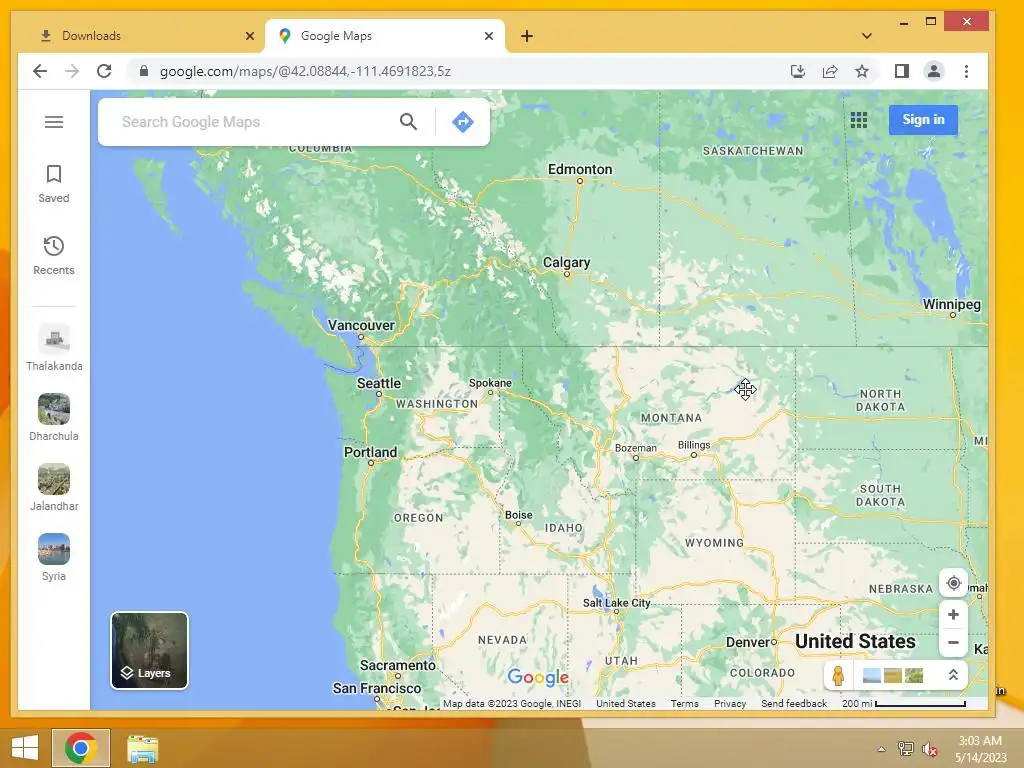Click the install app icon

coord(797,71)
